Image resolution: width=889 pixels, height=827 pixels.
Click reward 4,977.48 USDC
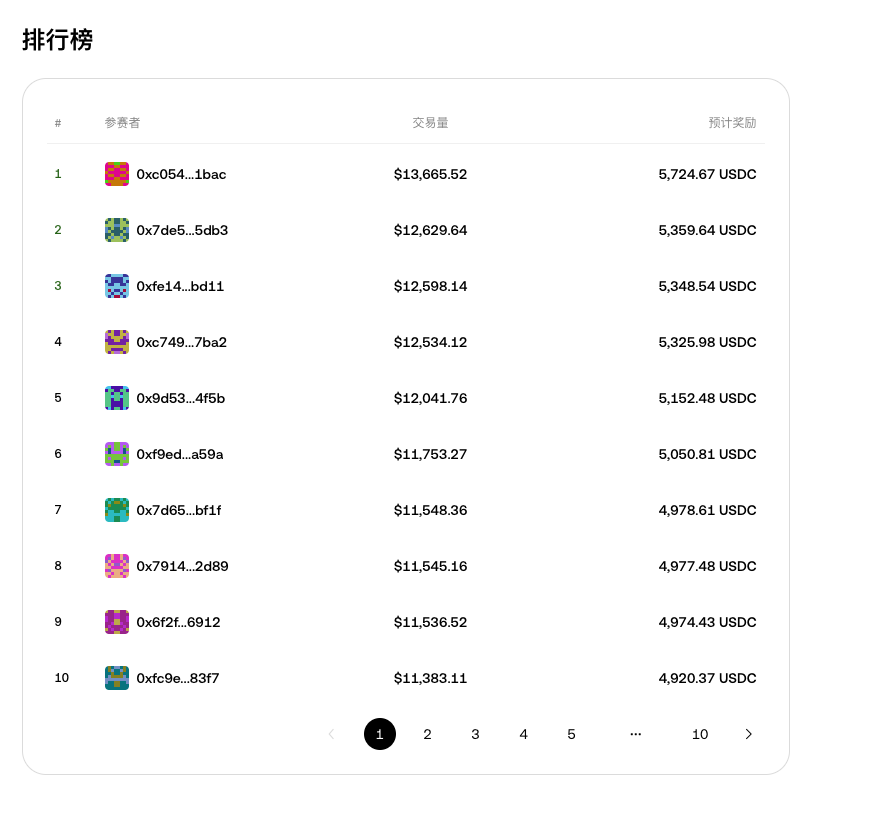[707, 566]
